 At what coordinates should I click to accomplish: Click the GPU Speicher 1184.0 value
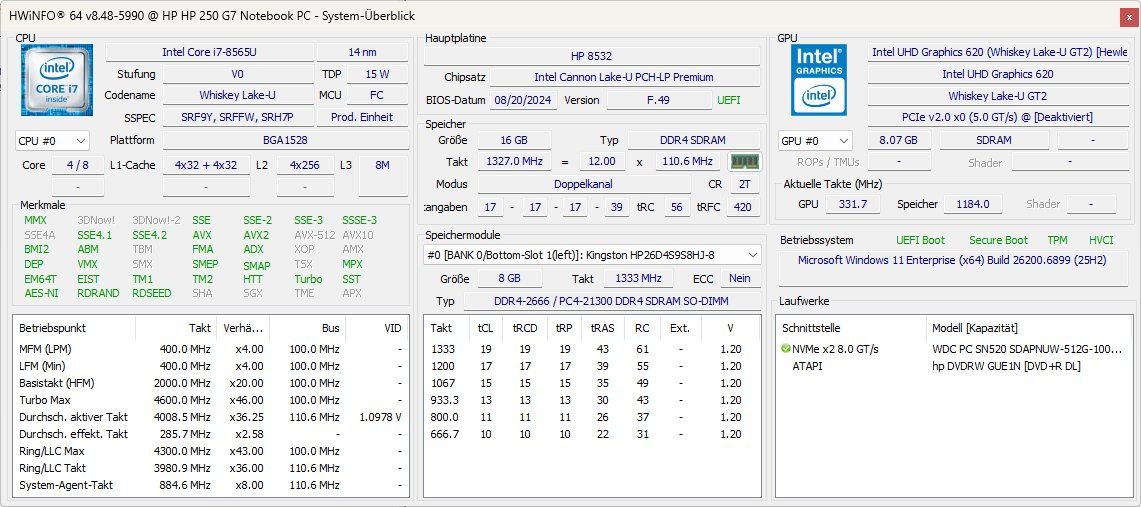point(972,204)
